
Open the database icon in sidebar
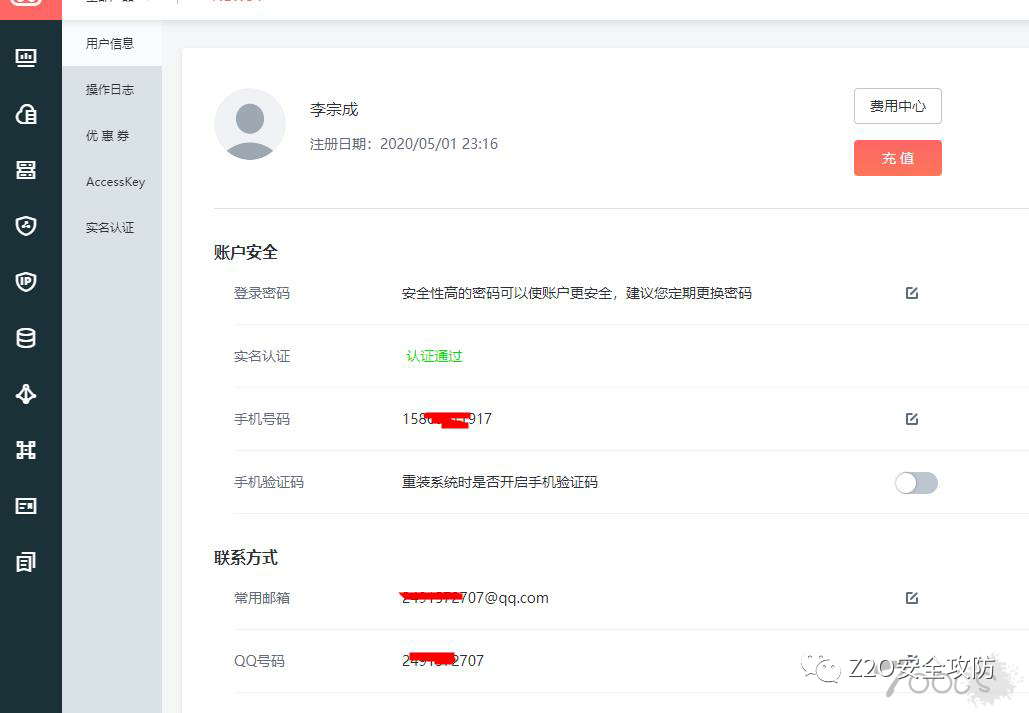[26, 338]
